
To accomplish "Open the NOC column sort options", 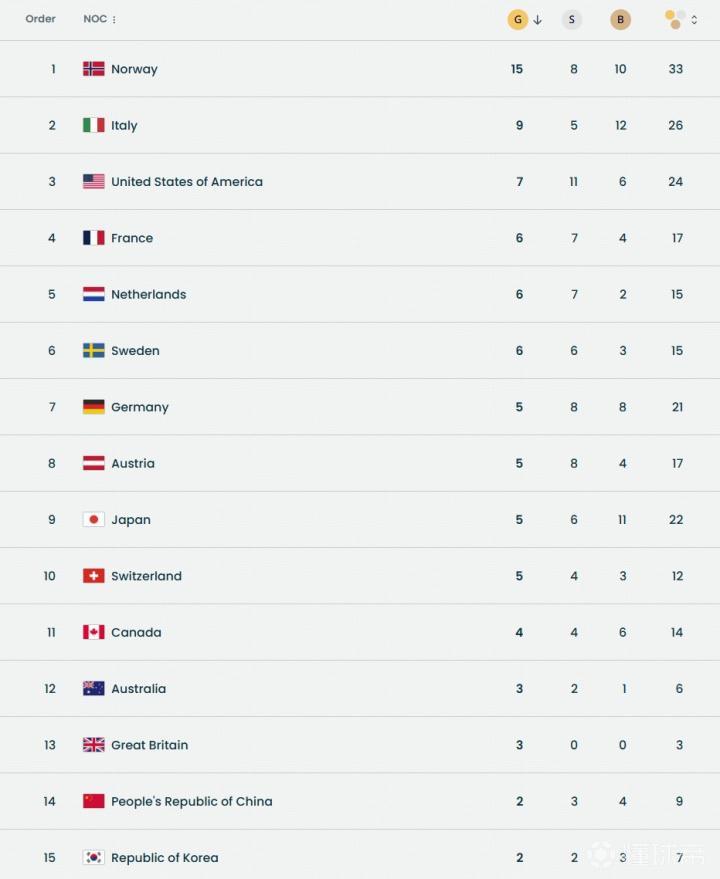I will [x=115, y=20].
